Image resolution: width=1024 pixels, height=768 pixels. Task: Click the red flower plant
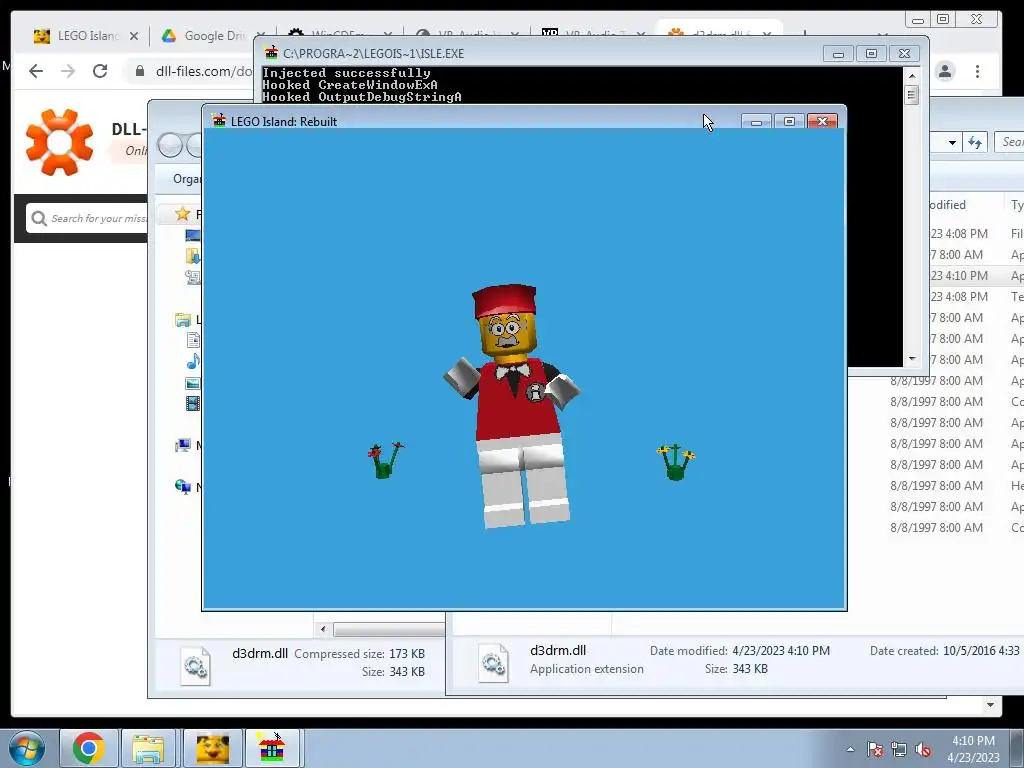tap(385, 460)
